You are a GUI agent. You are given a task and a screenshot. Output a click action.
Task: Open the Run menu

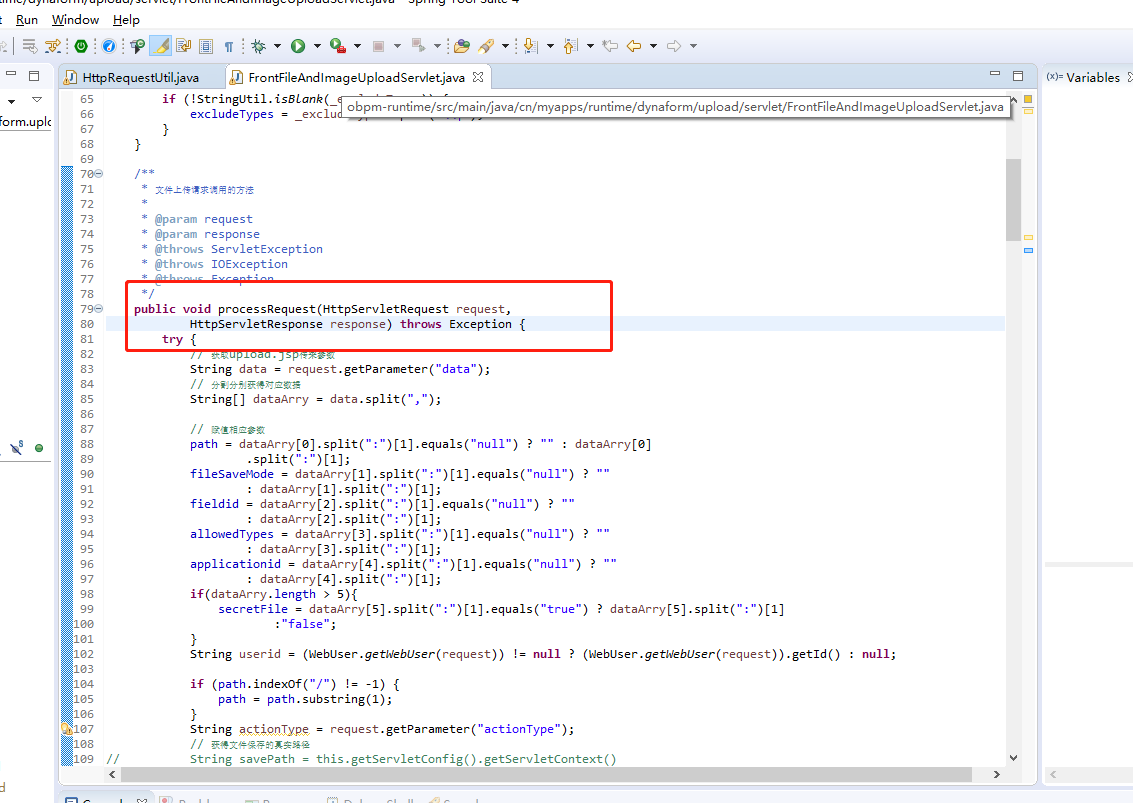click(x=27, y=20)
